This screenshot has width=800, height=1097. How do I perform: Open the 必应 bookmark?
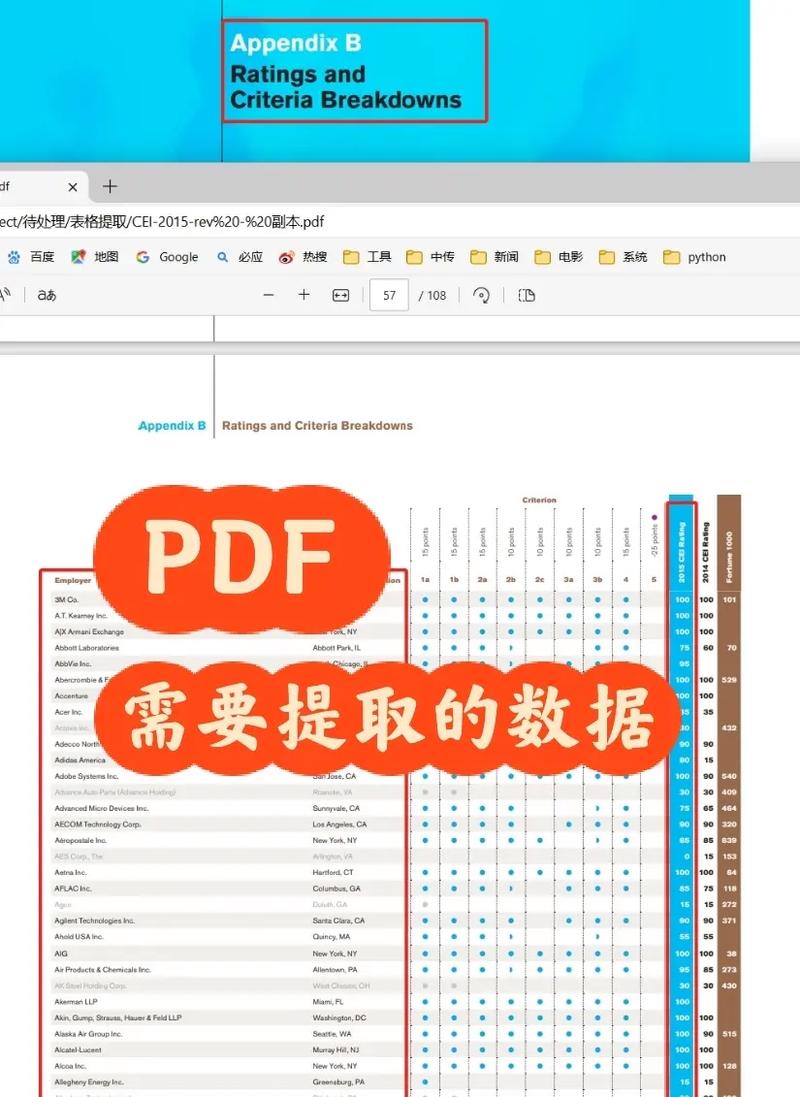pos(239,257)
